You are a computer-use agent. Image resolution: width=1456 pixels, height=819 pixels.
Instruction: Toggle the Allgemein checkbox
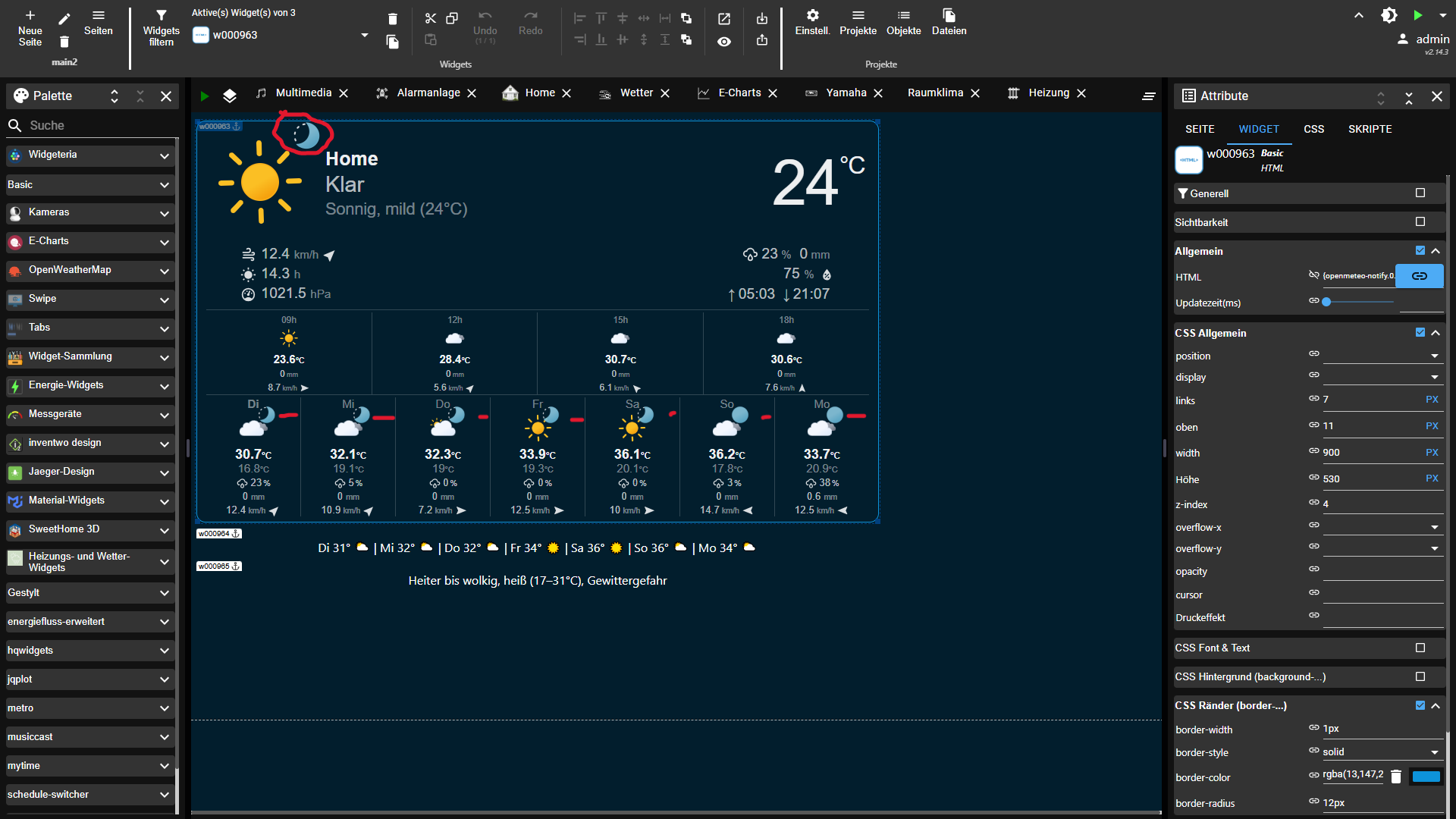[x=1420, y=250]
